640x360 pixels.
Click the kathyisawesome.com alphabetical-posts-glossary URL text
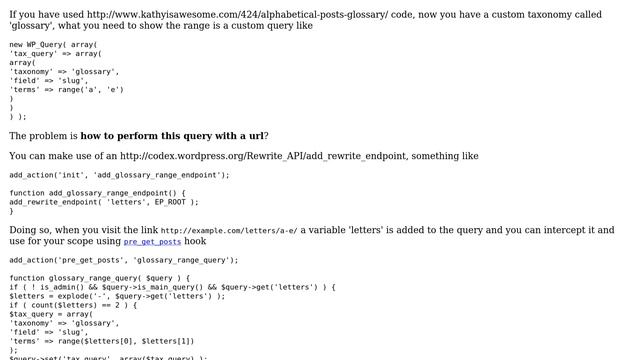tap(238, 15)
